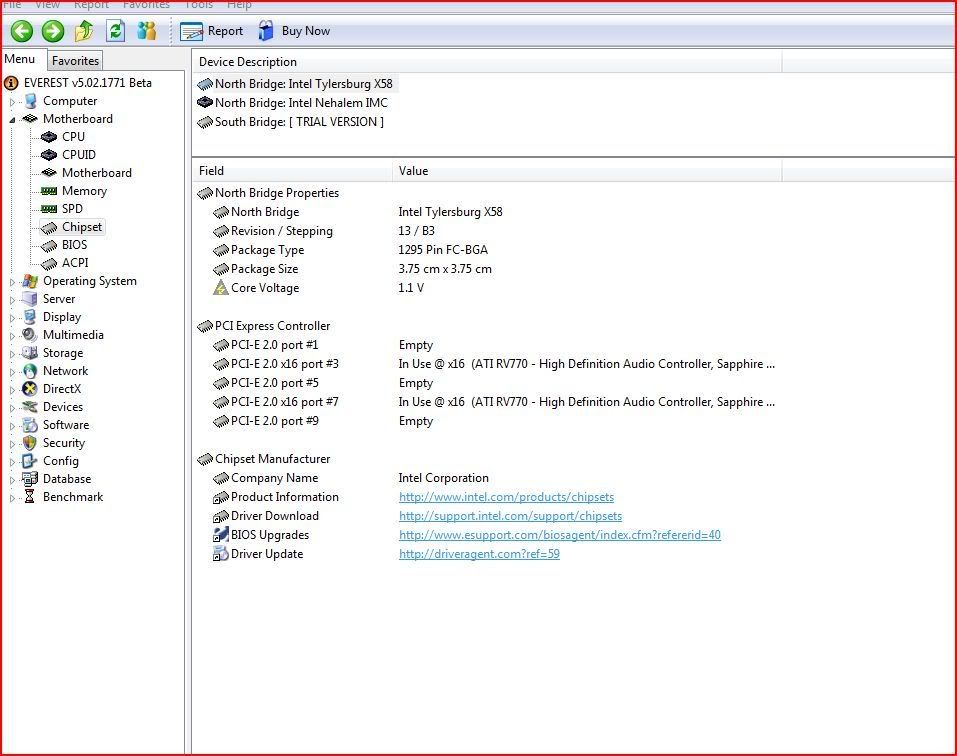The height and width of the screenshot is (756, 957).
Task: Open the intel.com products chipsets link
Action: pyautogui.click(x=506, y=497)
